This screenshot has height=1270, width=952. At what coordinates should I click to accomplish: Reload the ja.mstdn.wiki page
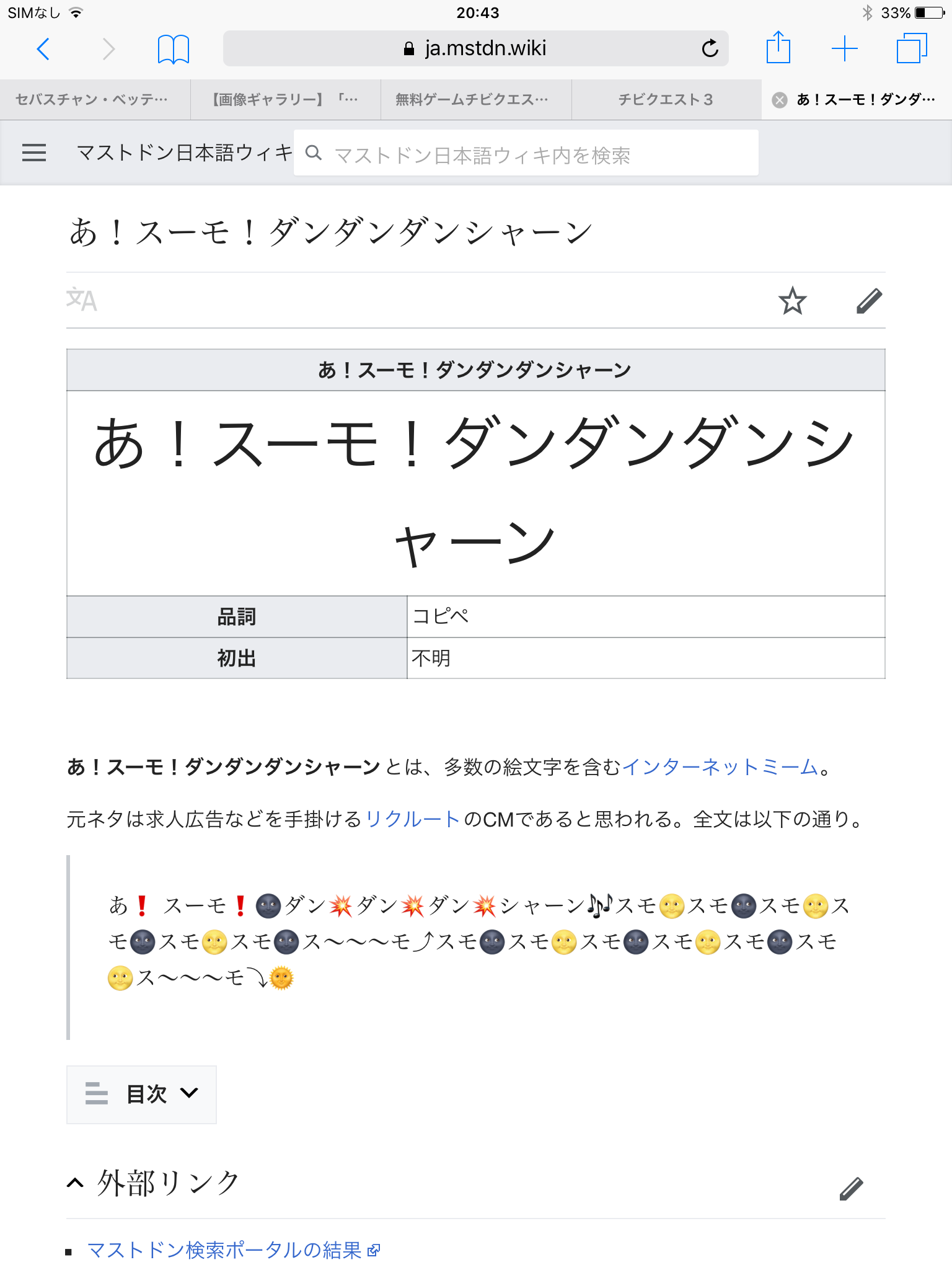point(710,48)
